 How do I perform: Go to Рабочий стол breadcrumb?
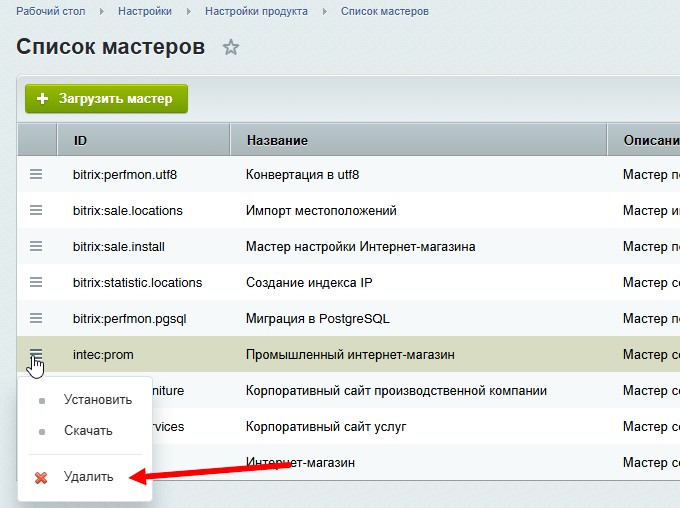point(51,11)
